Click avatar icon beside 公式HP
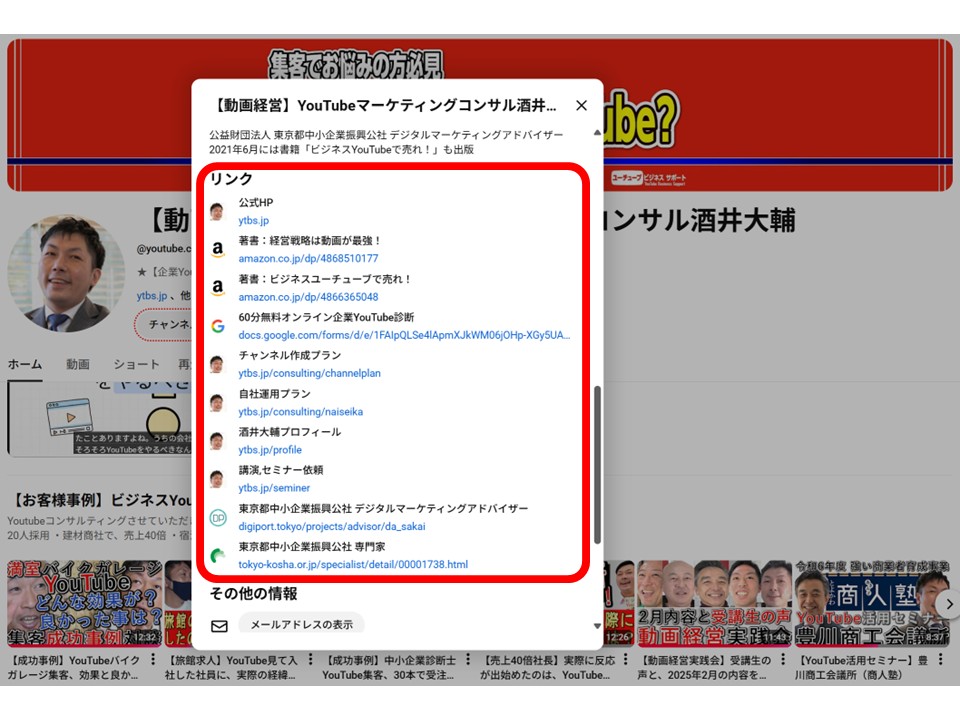Image resolution: width=960 pixels, height=720 pixels. (217, 212)
